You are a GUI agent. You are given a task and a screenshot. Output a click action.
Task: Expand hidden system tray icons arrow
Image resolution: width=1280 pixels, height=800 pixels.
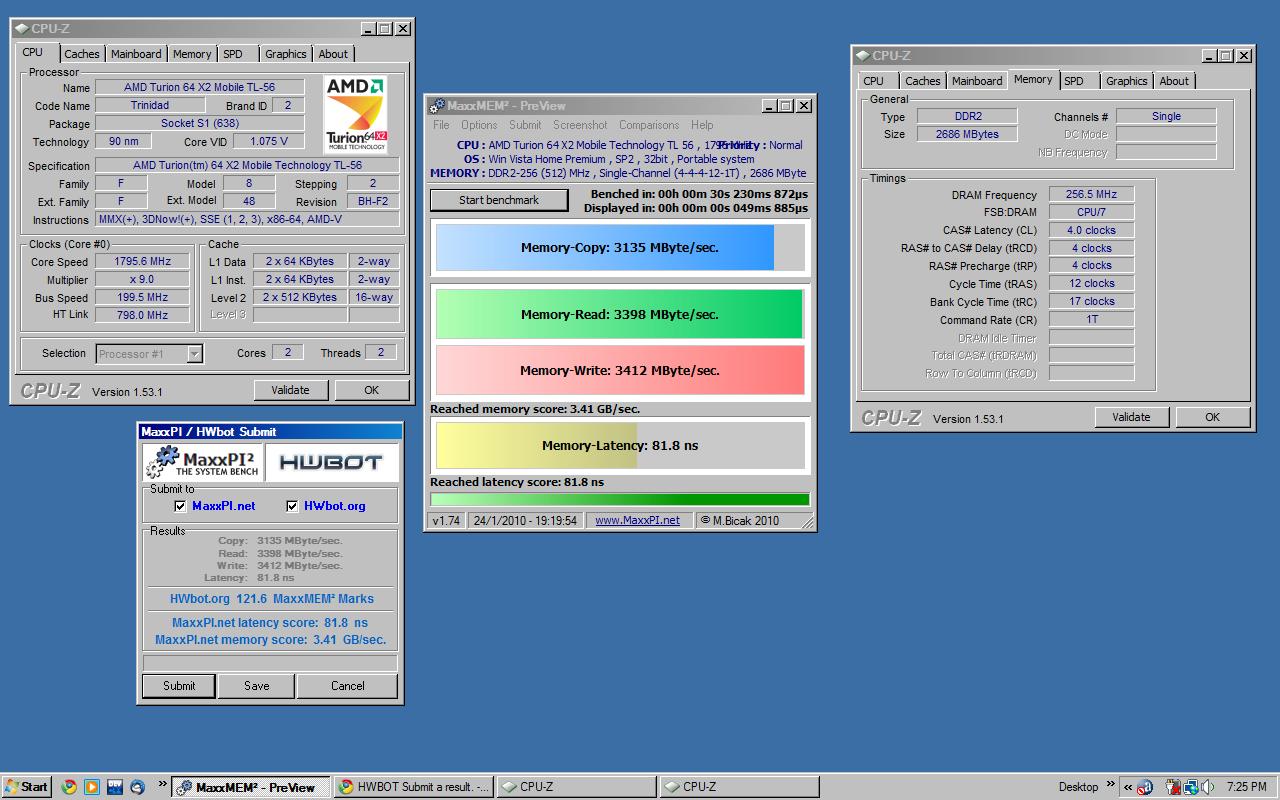1128,787
